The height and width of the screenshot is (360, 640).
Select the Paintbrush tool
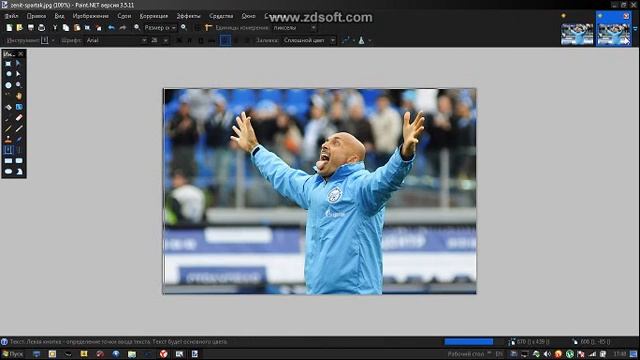(x=8, y=118)
